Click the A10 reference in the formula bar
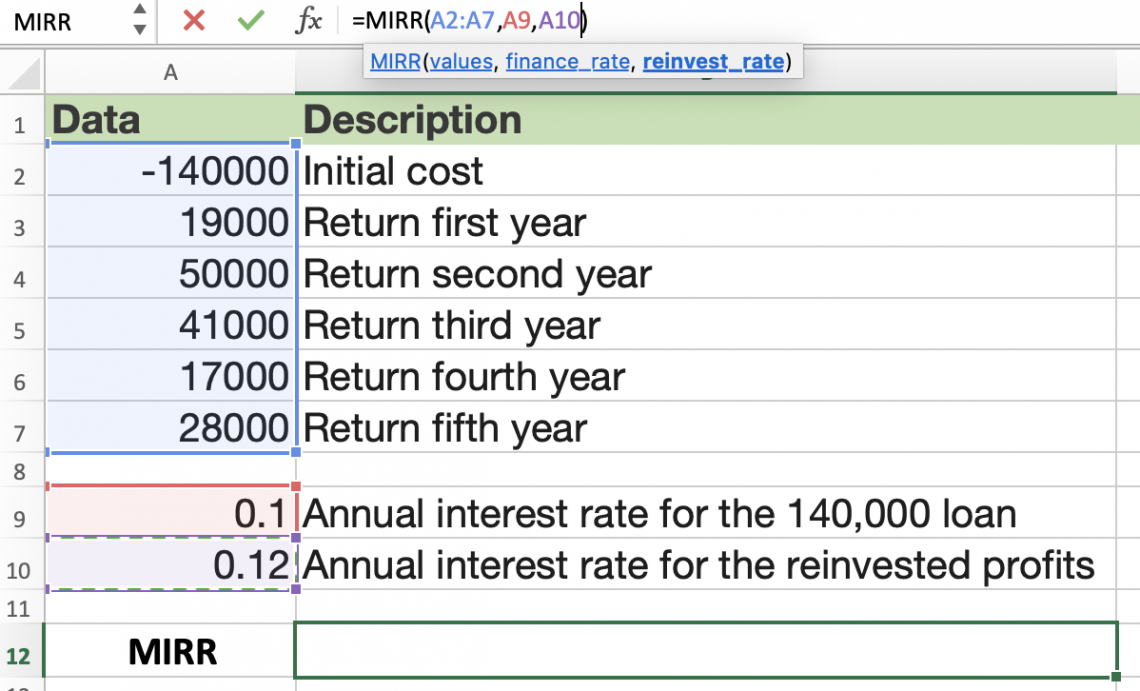Screen dimensions: 1140x691 (x=558, y=20)
